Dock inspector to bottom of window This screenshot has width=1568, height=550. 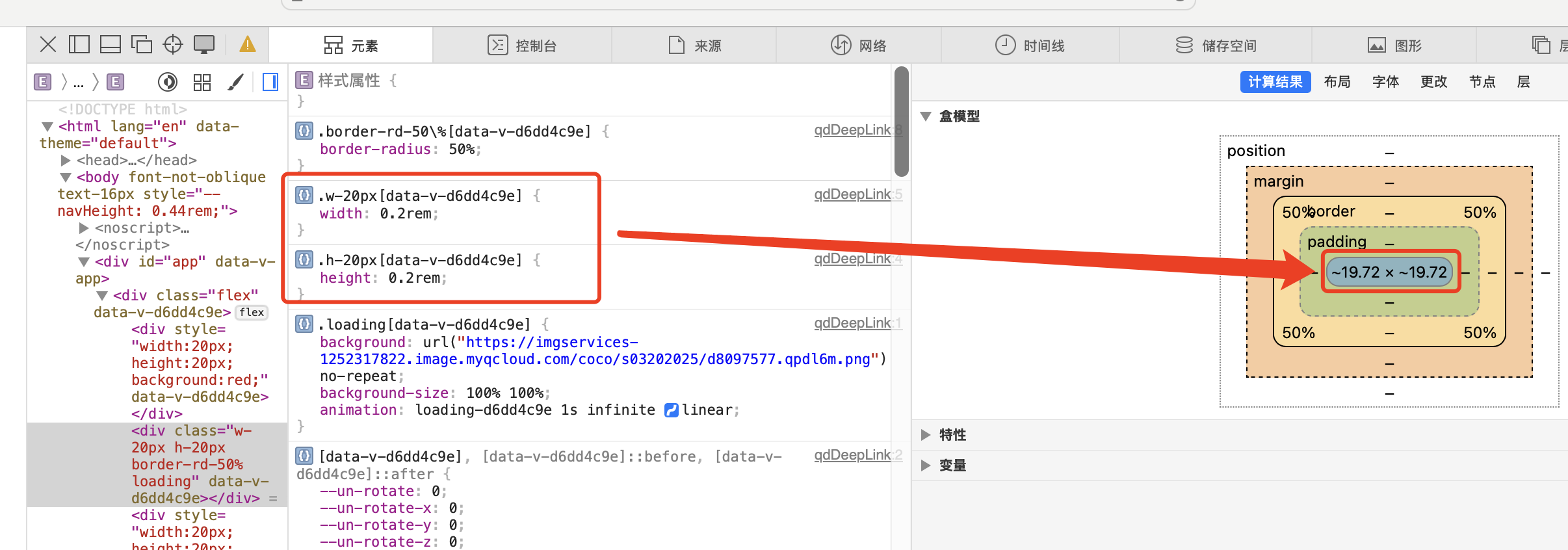(x=111, y=44)
